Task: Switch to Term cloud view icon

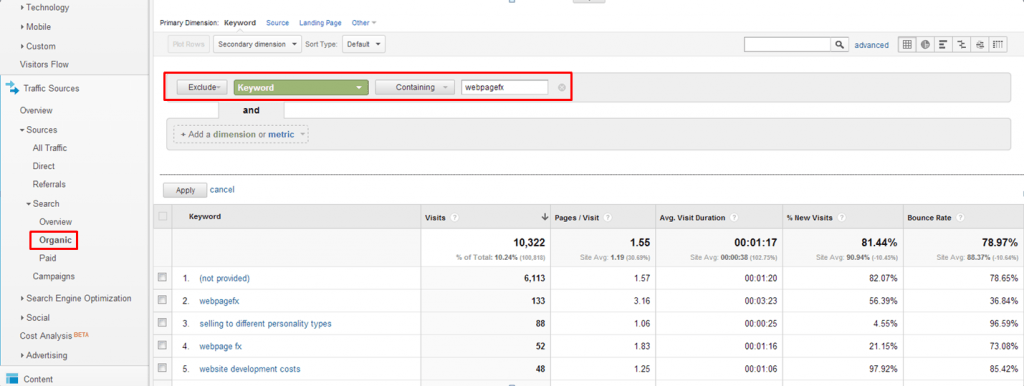Action: (x=979, y=44)
